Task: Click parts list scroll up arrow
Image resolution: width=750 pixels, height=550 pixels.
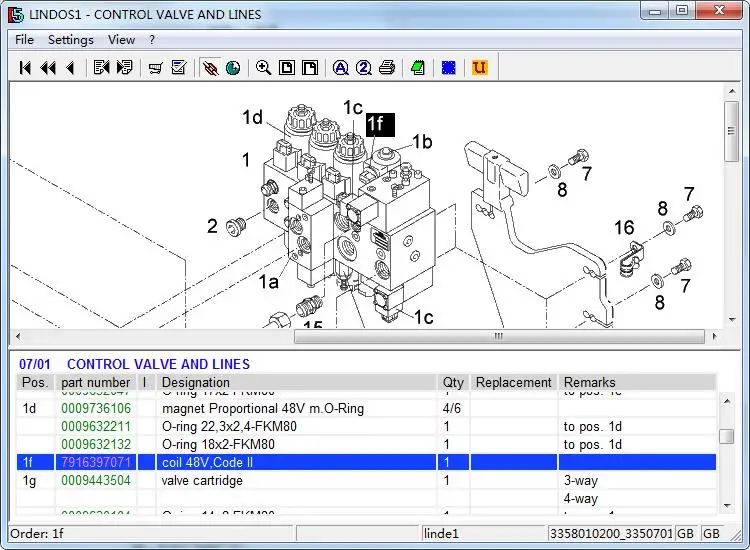Action: [727, 401]
